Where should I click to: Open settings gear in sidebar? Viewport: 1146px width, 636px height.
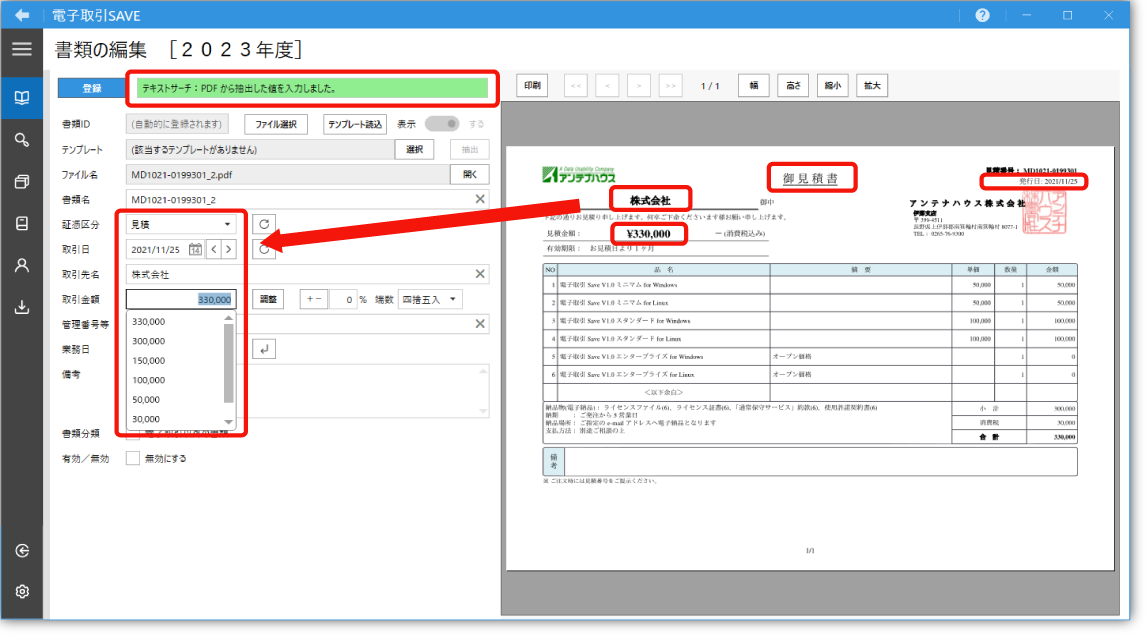[x=21, y=591]
